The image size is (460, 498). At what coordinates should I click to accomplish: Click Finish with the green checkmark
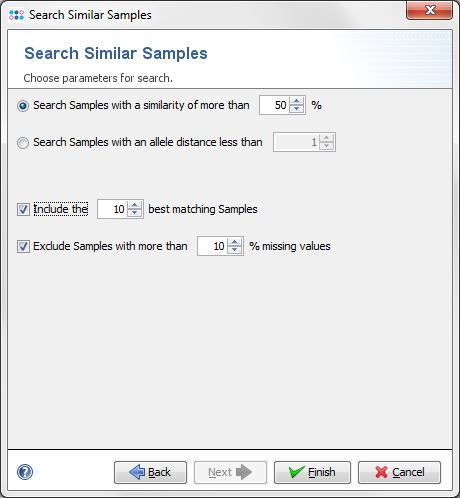(x=312, y=472)
